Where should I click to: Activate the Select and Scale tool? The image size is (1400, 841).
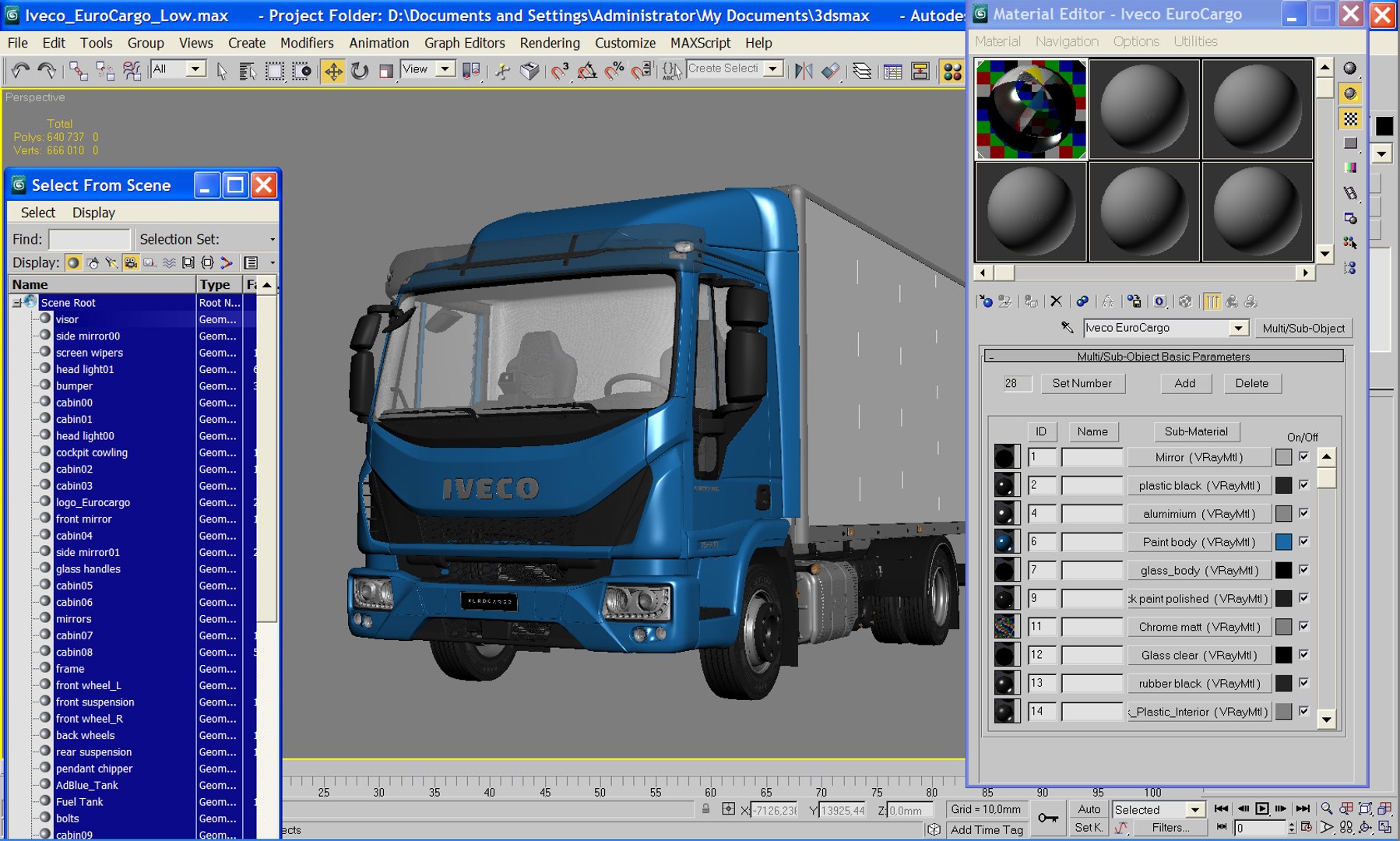coord(385,71)
